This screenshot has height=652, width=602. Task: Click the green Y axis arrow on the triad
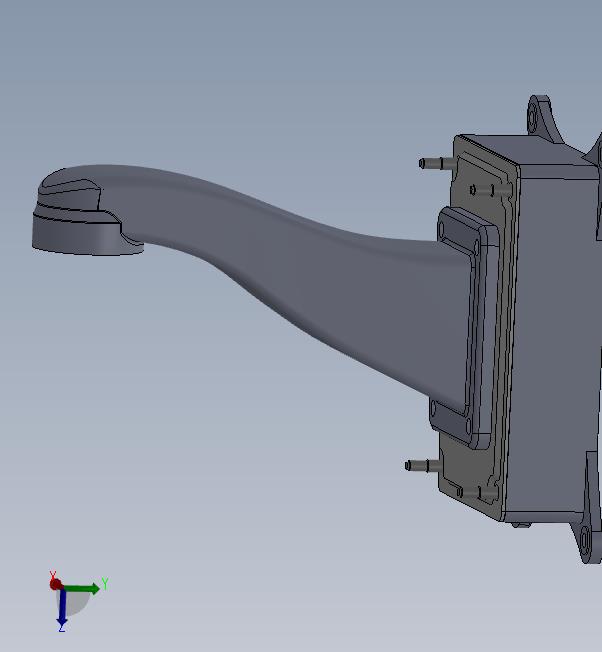click(83, 588)
